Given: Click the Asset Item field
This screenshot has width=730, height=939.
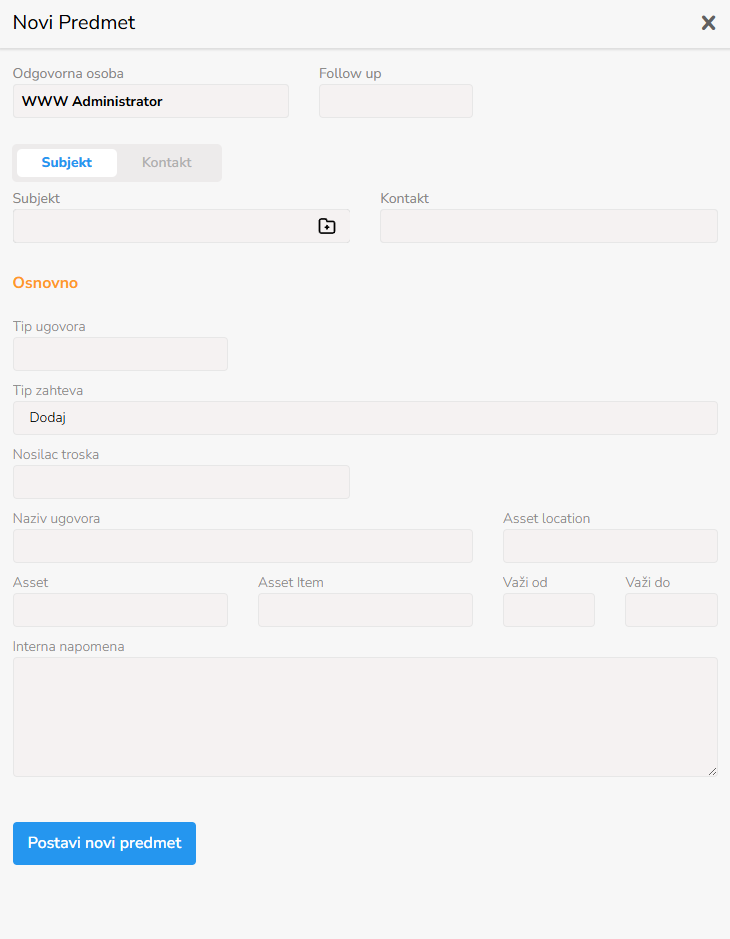Looking at the screenshot, I should (365, 610).
